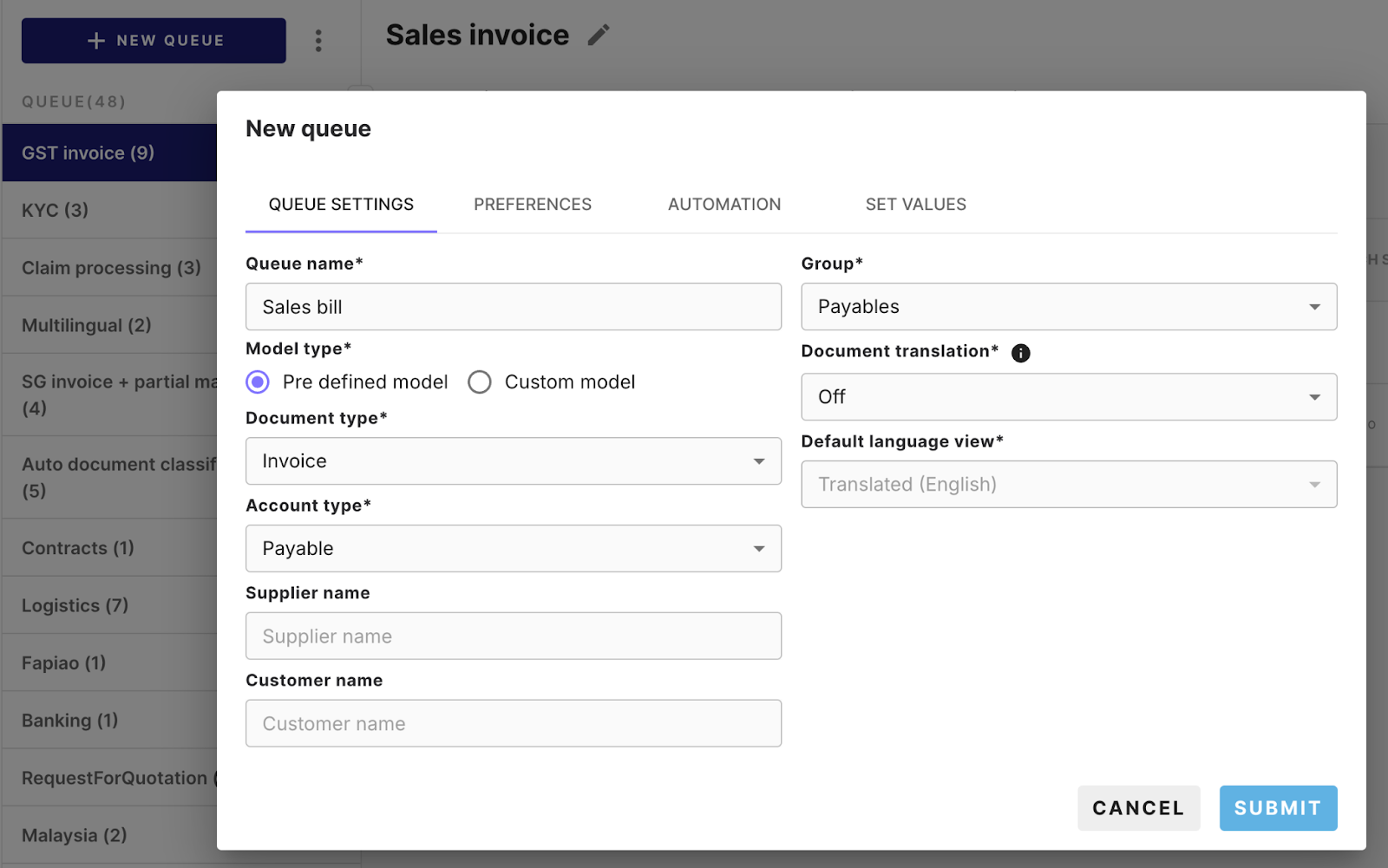
Task: Open the KYC (3) queue
Action: point(110,210)
